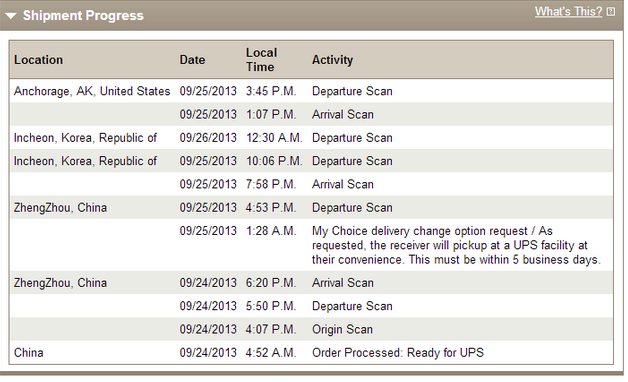Click the Shipment Progress header title
Viewport: 628px width, 382px height.
(83, 16)
